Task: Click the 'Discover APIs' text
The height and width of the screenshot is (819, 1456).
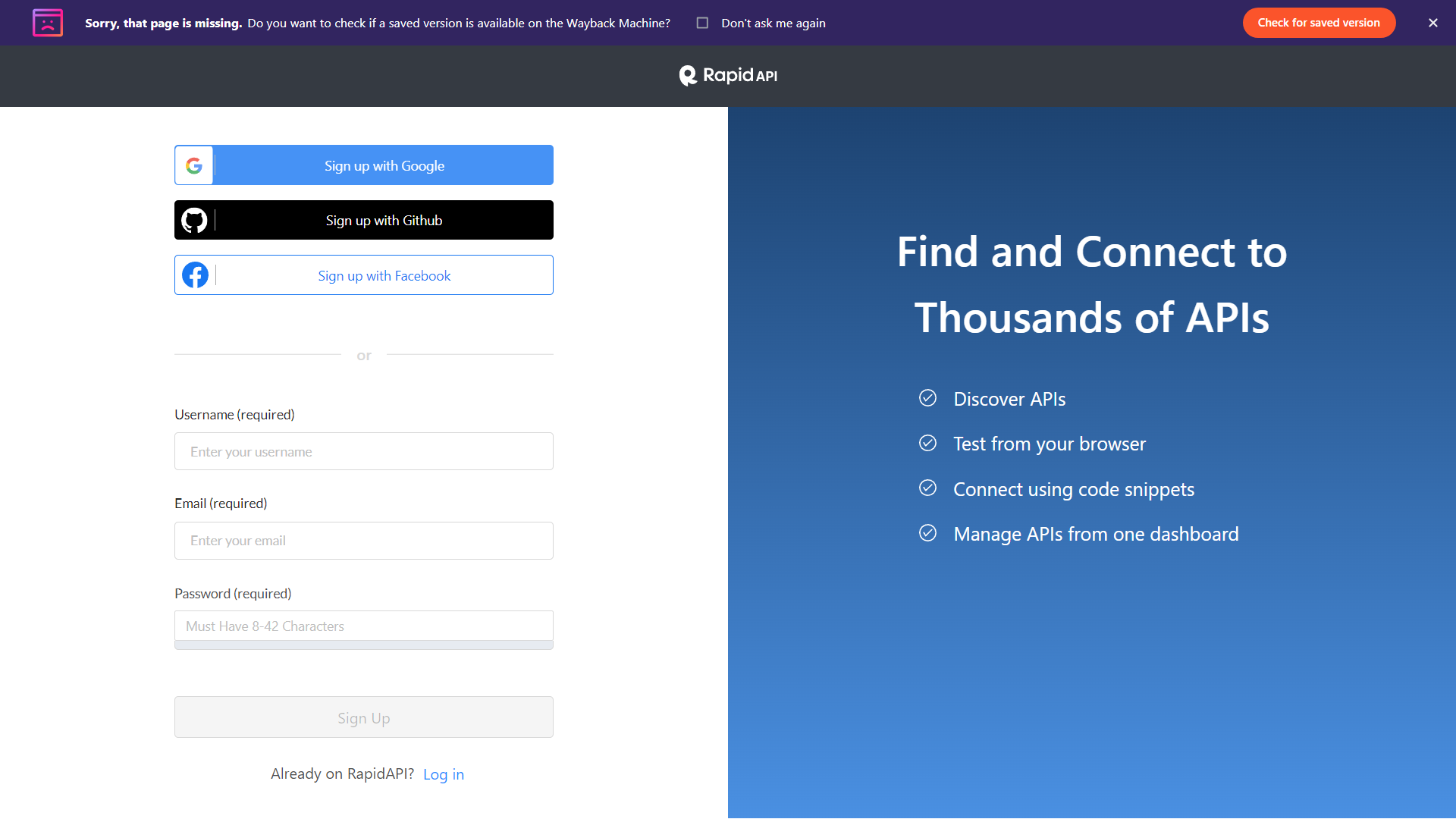Action: 1009,399
